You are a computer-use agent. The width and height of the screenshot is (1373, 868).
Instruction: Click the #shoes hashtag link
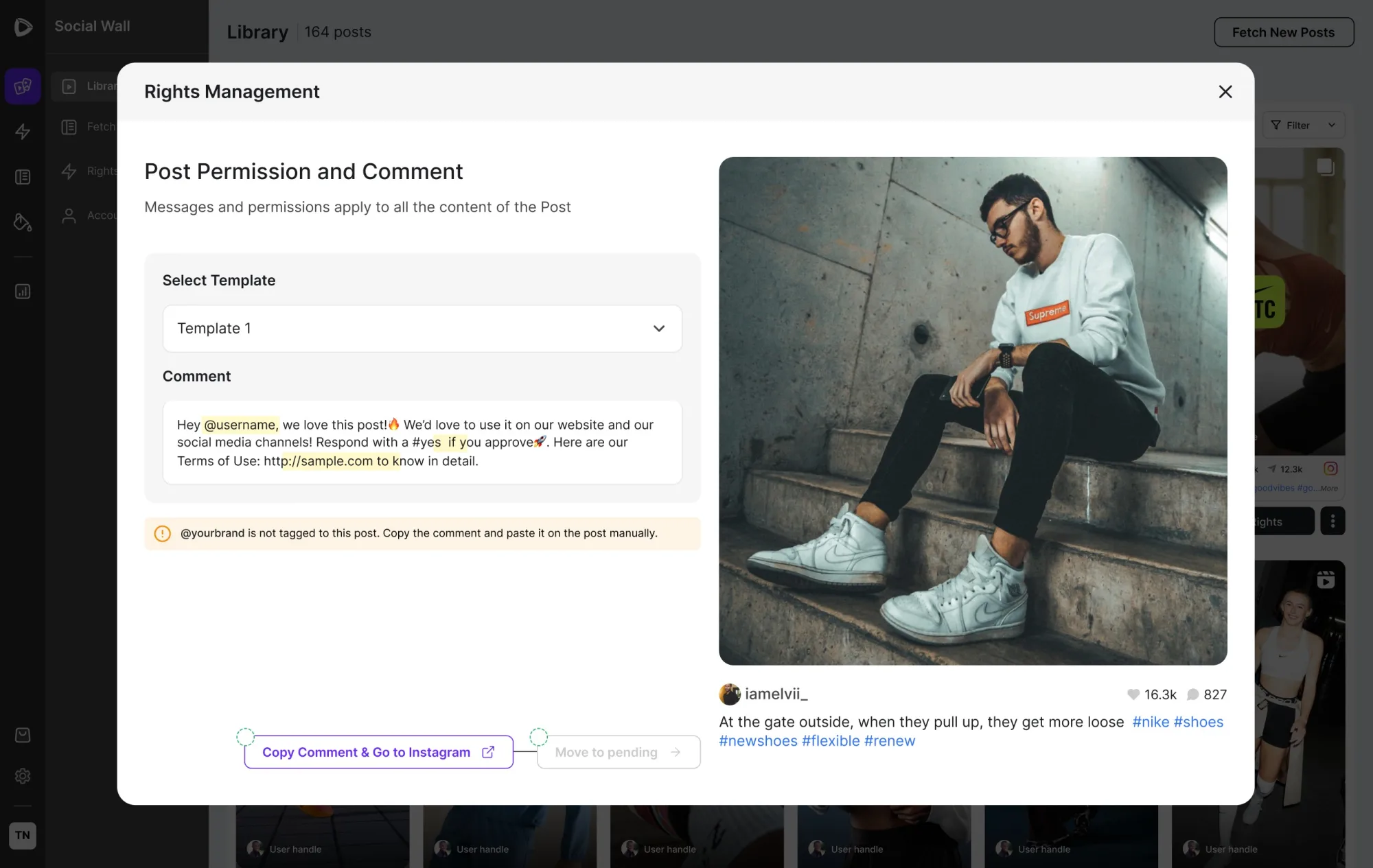1199,722
